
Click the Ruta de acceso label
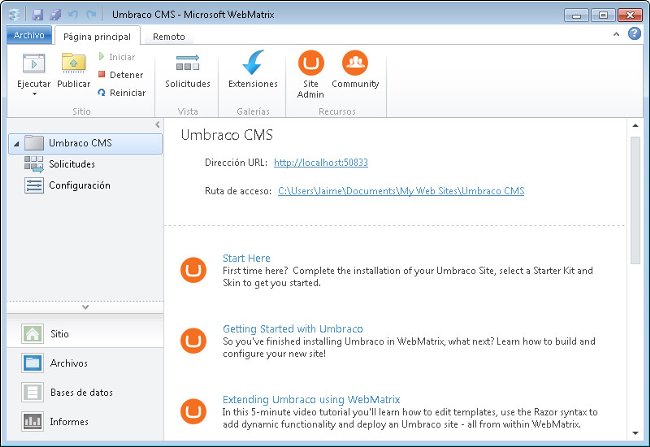click(x=238, y=191)
